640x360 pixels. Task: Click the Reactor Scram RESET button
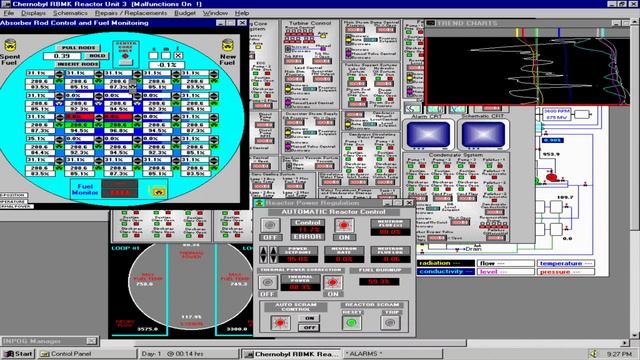click(x=352, y=322)
